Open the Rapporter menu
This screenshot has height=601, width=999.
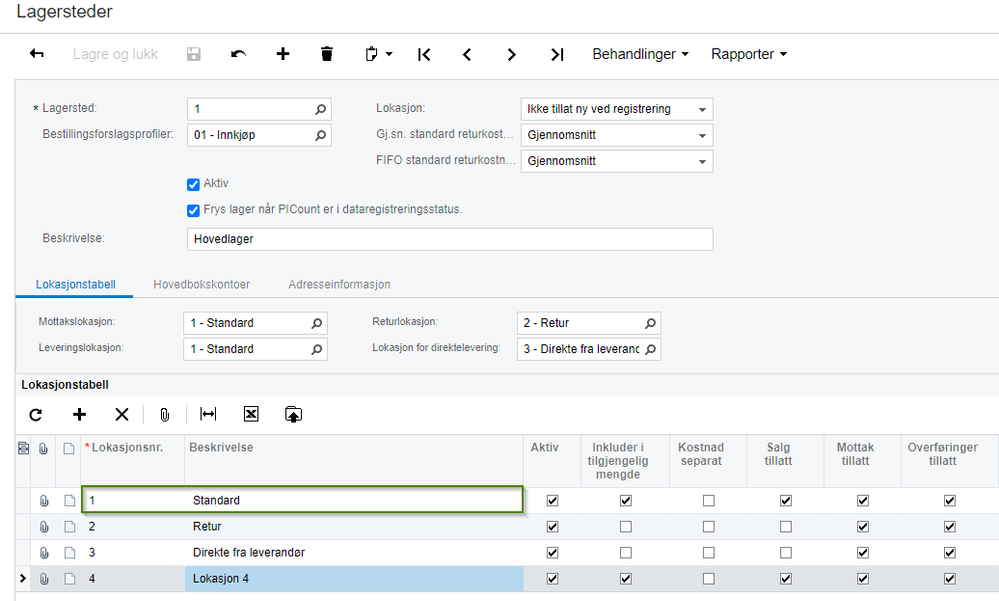[748, 54]
